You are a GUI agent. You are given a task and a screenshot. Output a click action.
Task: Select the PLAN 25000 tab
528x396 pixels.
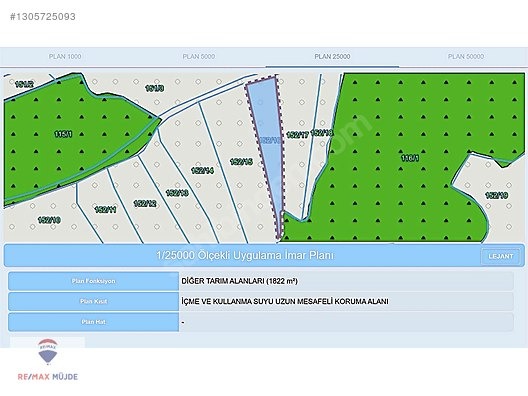332,57
